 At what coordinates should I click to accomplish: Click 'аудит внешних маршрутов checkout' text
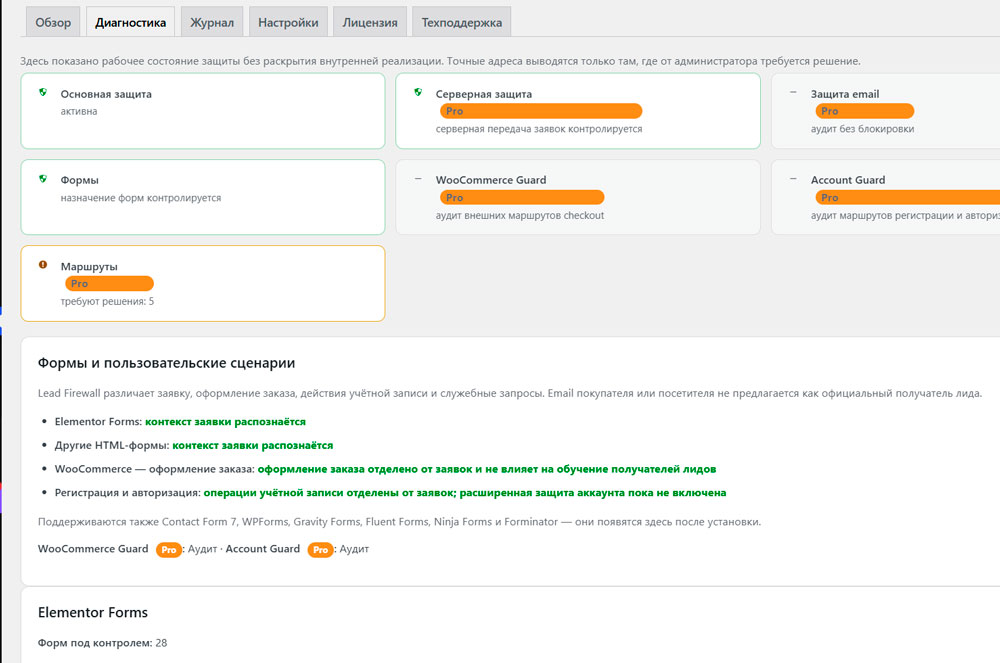520,215
